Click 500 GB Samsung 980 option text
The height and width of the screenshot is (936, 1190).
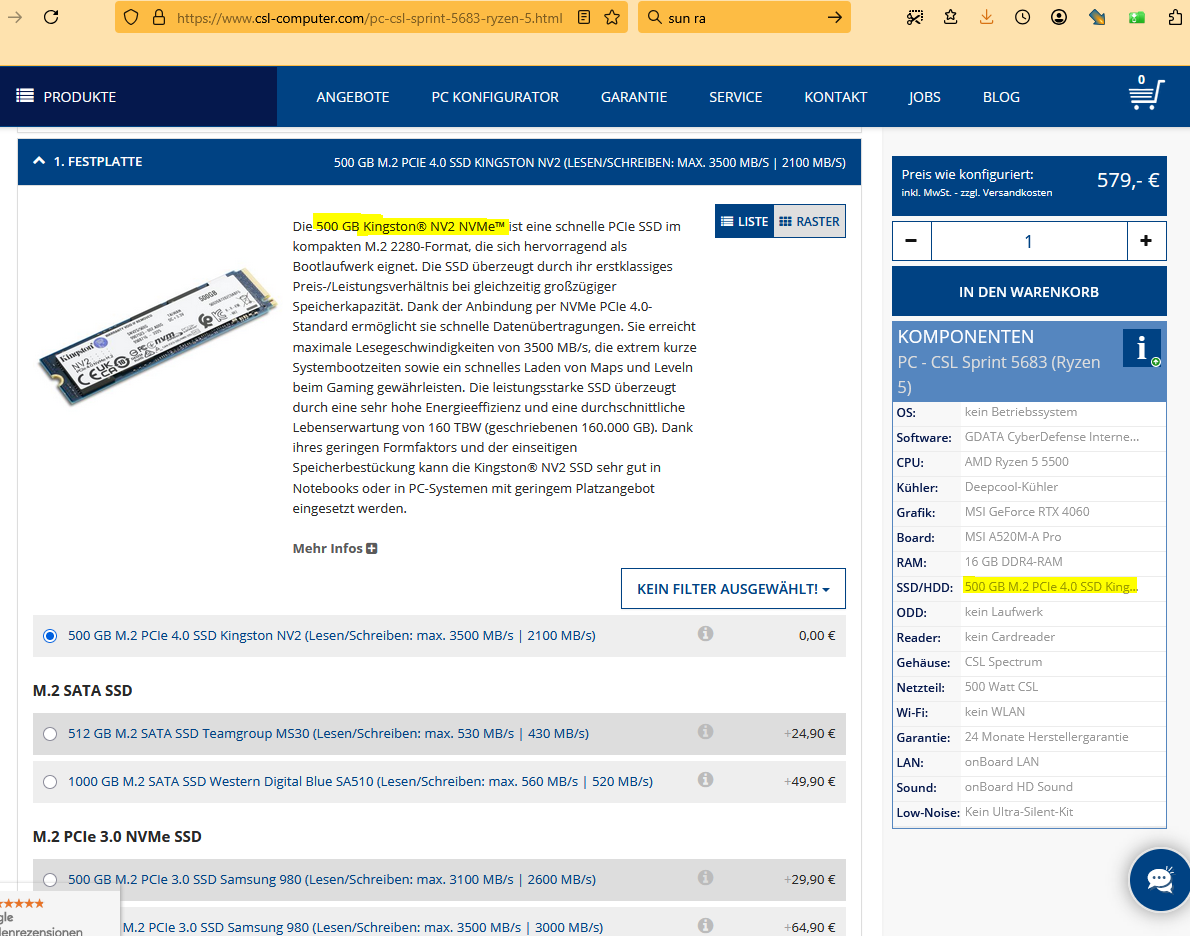click(x=332, y=879)
